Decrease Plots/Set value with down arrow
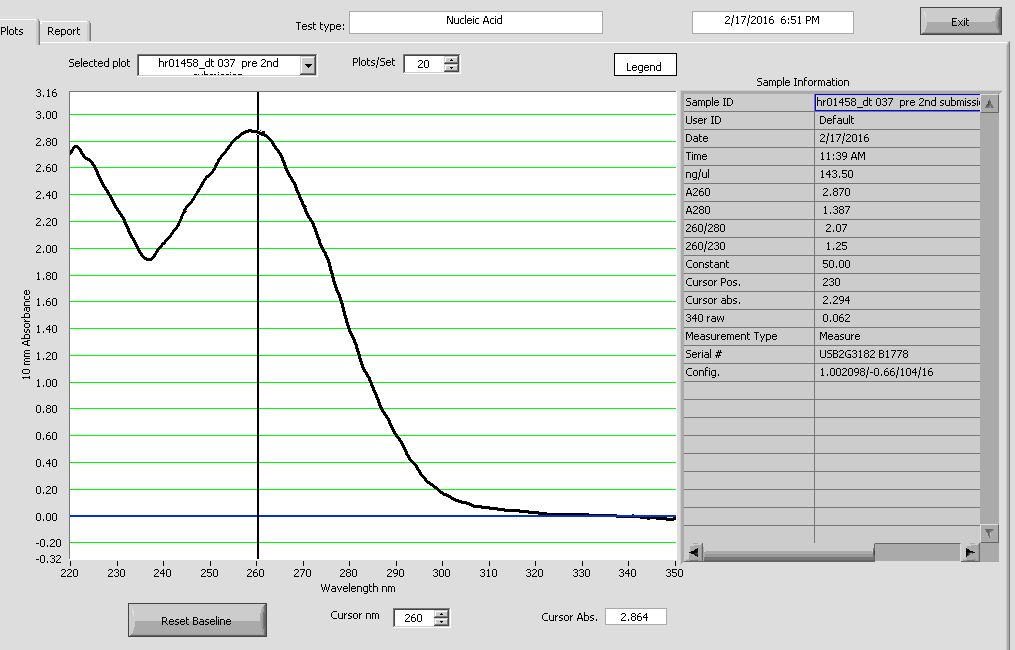Image resolution: width=1015 pixels, height=650 pixels. (451, 68)
